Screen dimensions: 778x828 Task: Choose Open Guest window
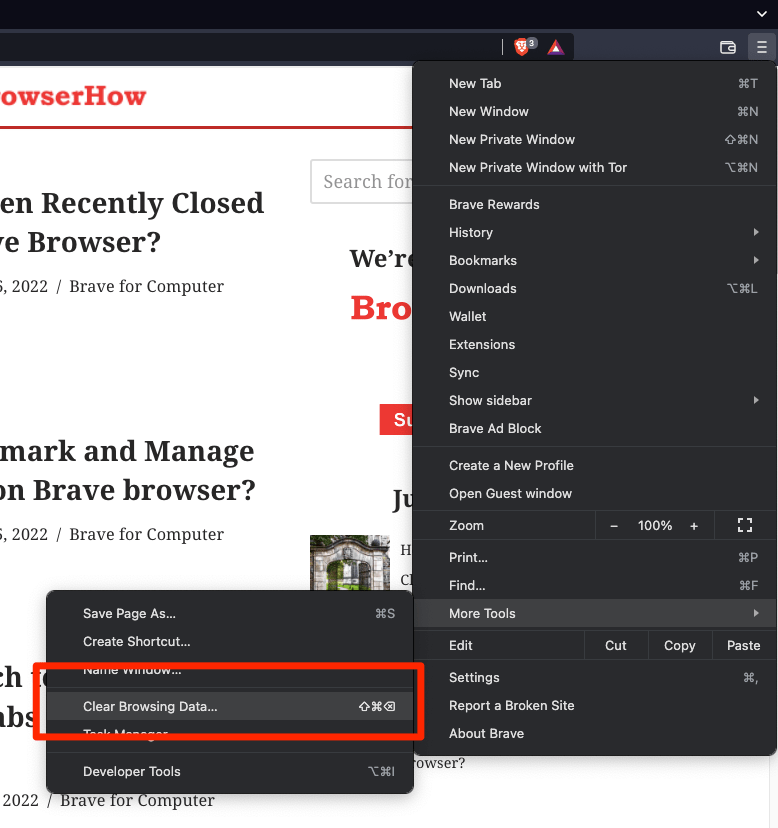click(594, 493)
